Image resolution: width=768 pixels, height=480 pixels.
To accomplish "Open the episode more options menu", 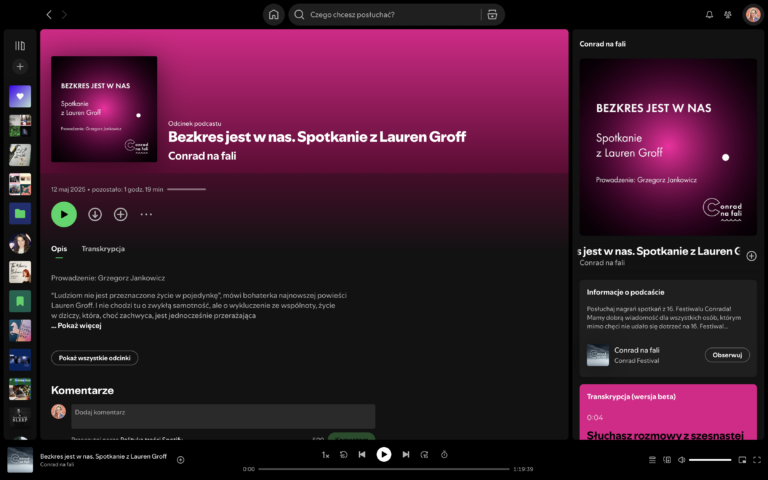I will (147, 214).
